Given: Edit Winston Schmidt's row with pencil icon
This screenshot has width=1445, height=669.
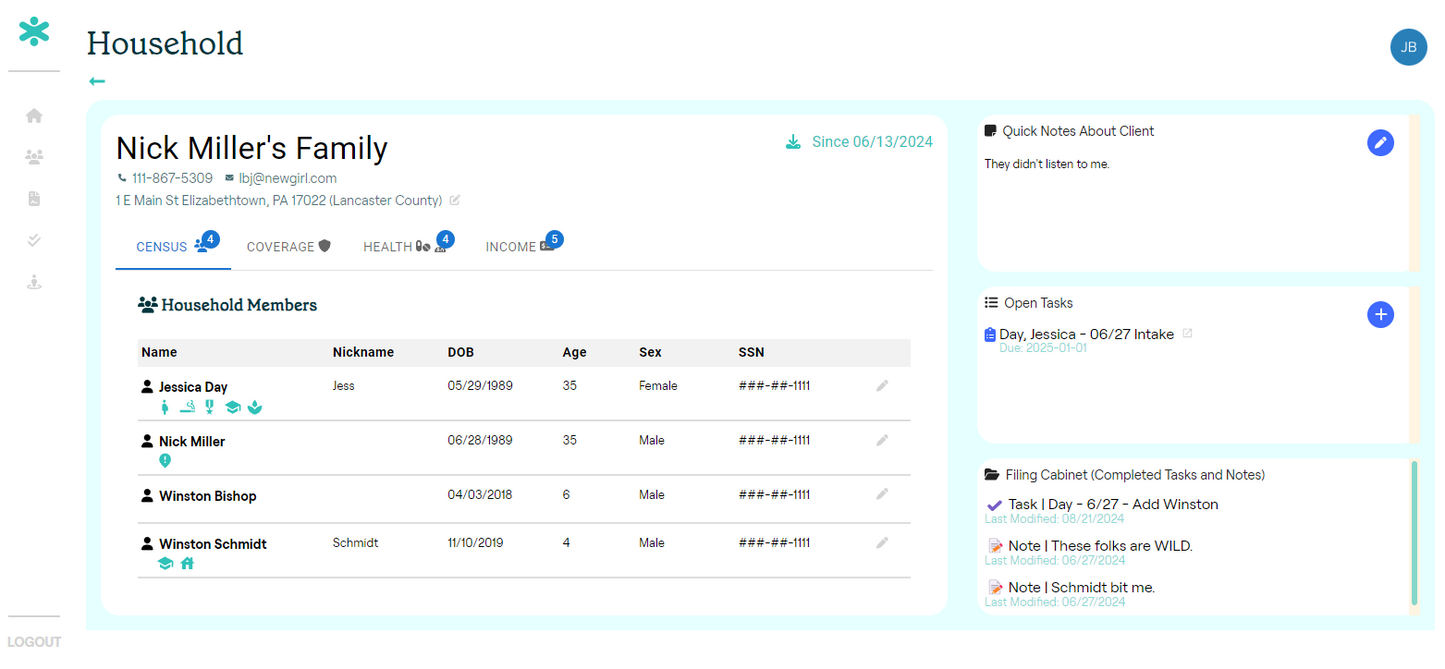Looking at the screenshot, I should click(882, 543).
